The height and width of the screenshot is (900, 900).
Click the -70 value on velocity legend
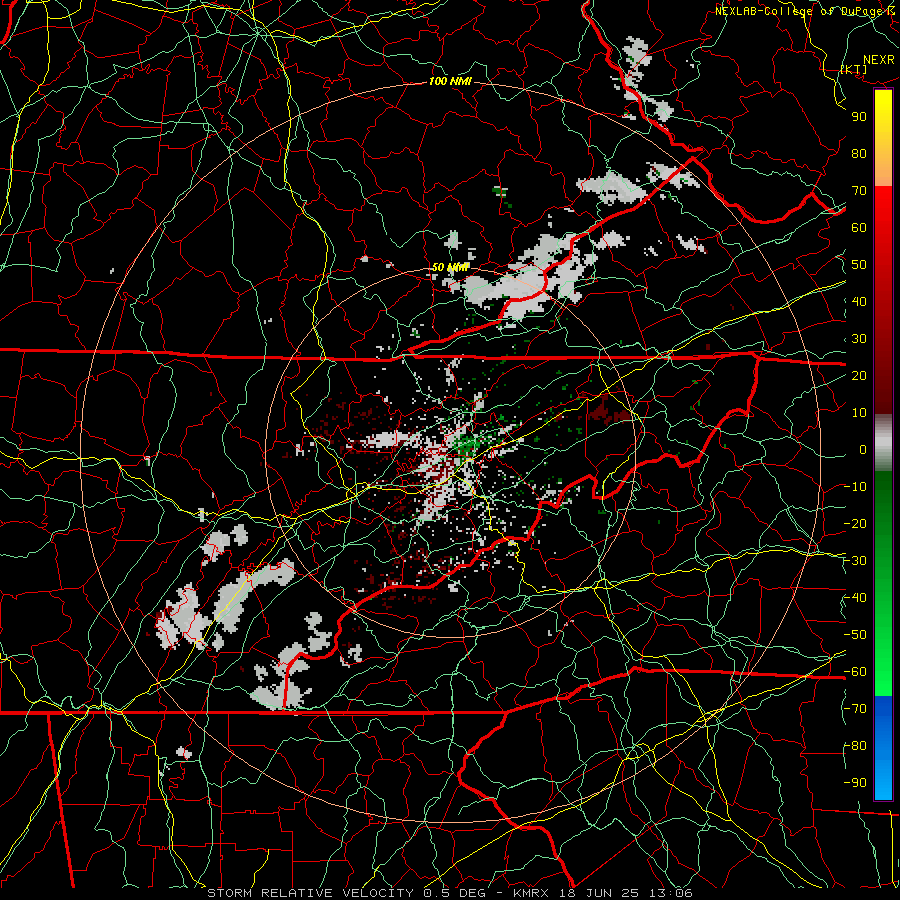coord(855,709)
